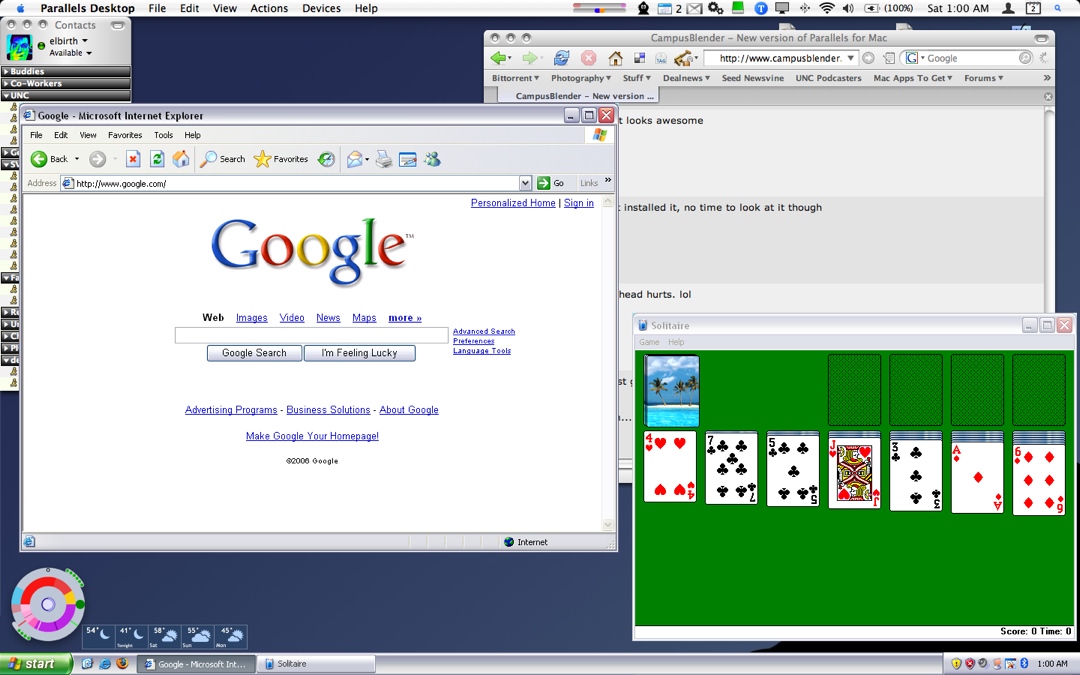Open the Dealnews bookmarks dropdown
This screenshot has width=1080, height=675.
click(x=686, y=78)
